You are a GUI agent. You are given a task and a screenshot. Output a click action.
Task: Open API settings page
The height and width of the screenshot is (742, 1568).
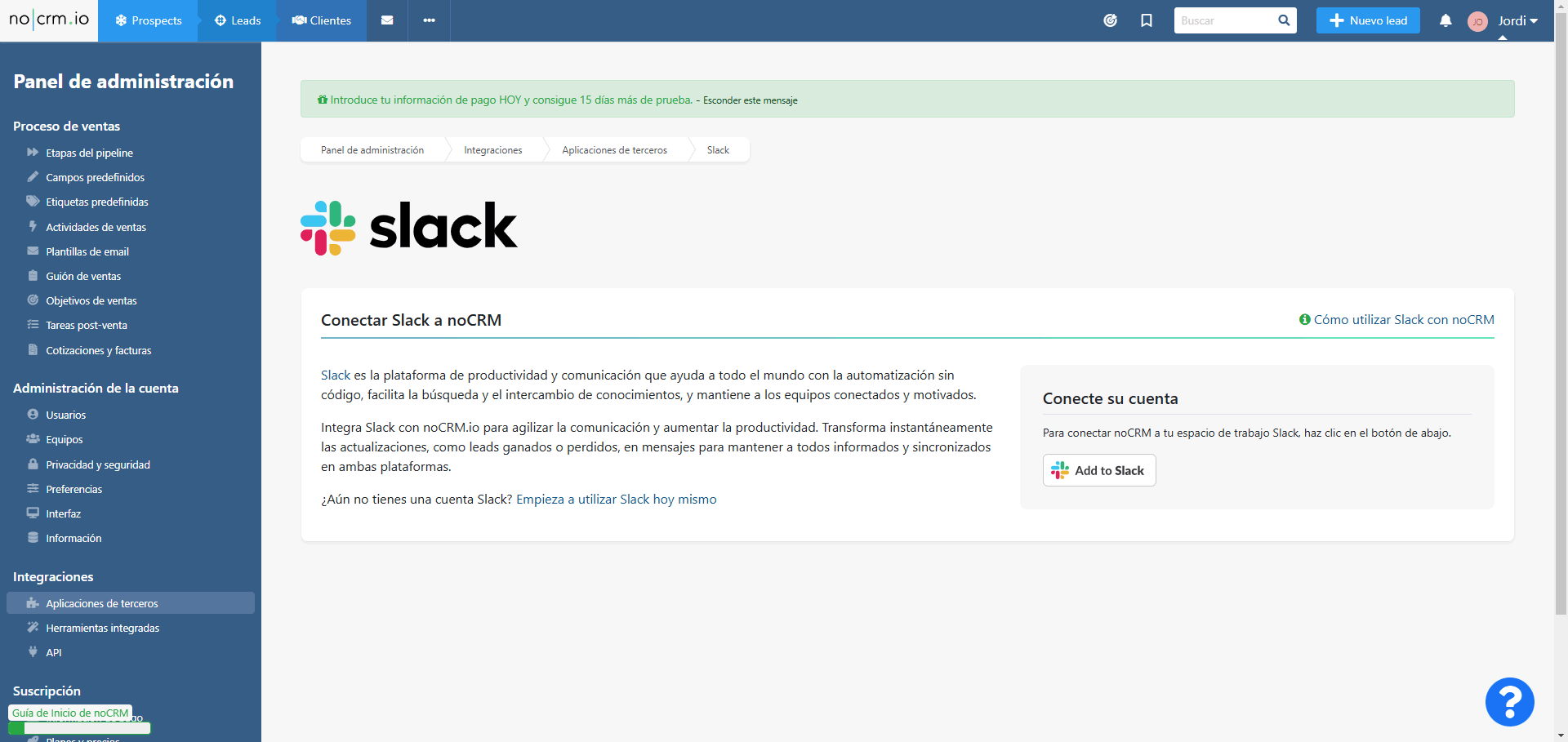54,652
